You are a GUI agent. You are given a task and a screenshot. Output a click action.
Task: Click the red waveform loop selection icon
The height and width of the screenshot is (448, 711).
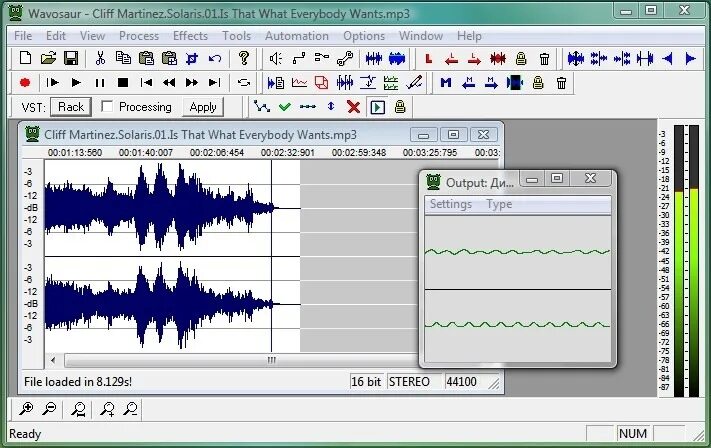[x=497, y=58]
